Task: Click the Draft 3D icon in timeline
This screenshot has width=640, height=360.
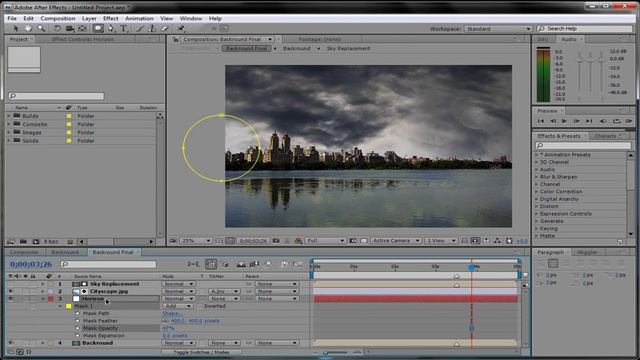Action: [225, 264]
